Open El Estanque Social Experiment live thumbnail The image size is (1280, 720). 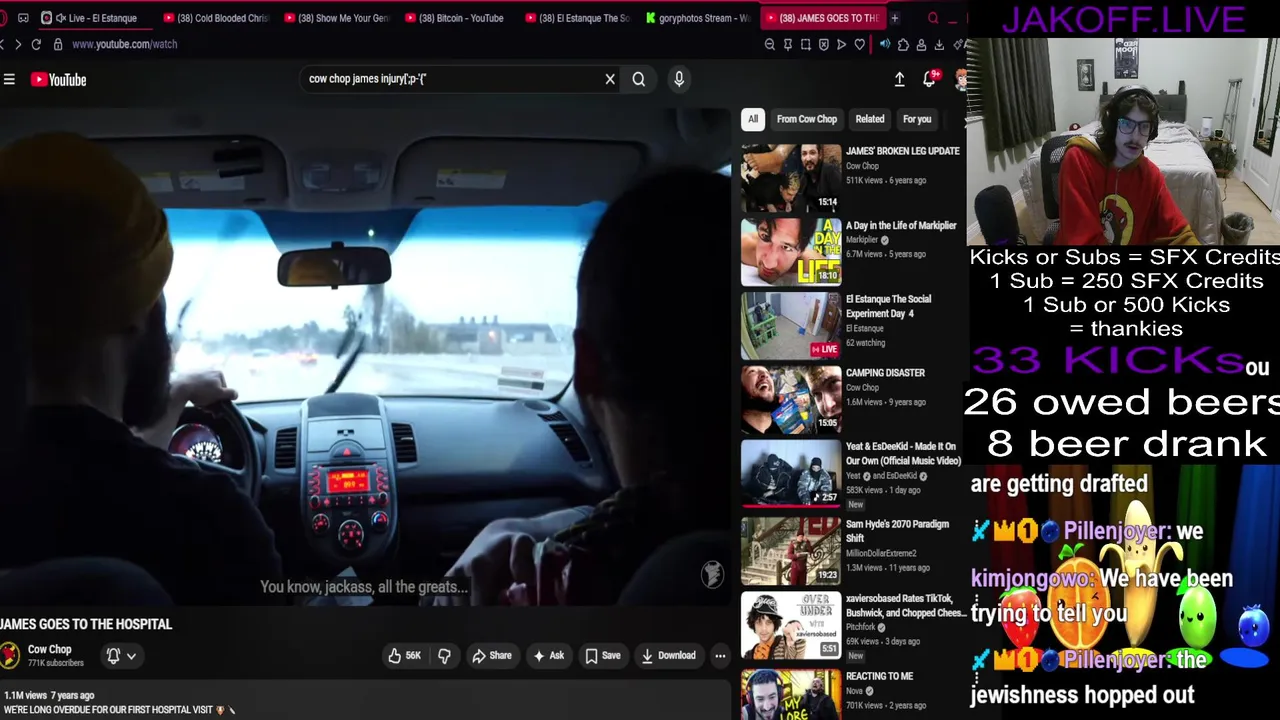[x=791, y=325]
